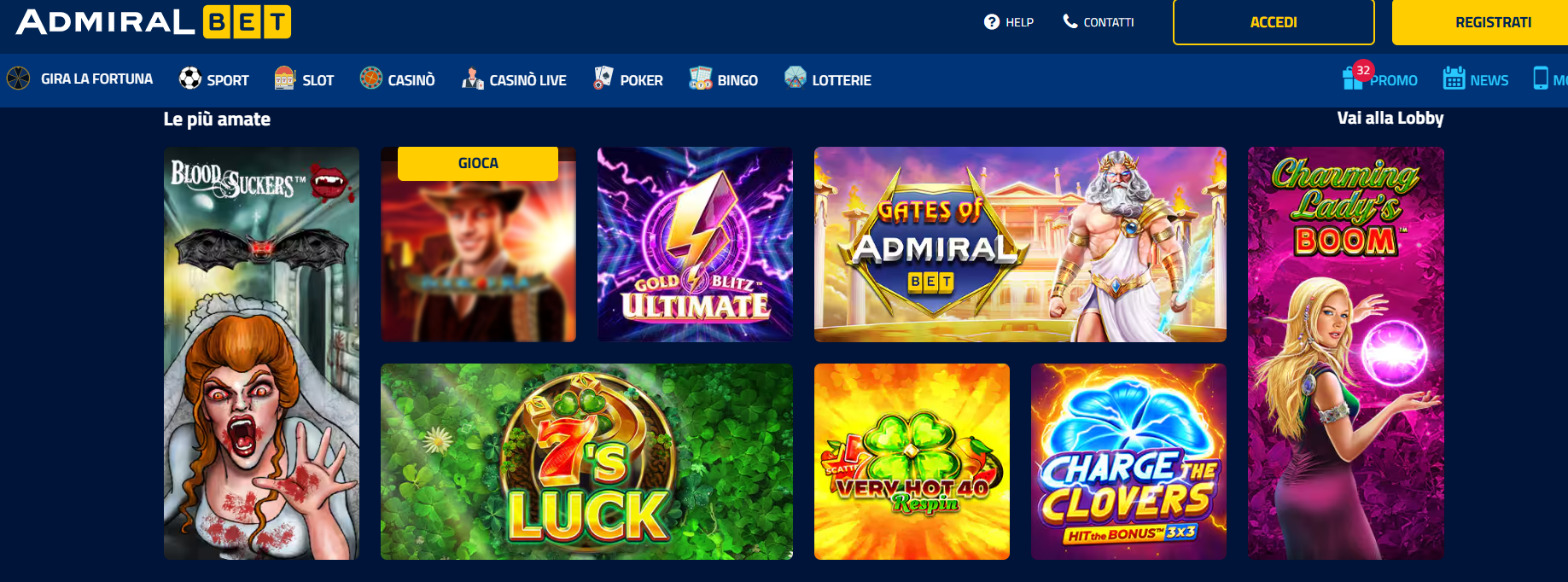Image resolution: width=1568 pixels, height=582 pixels.
Task: Click the Promo gift icon with badge
Action: 1356,76
